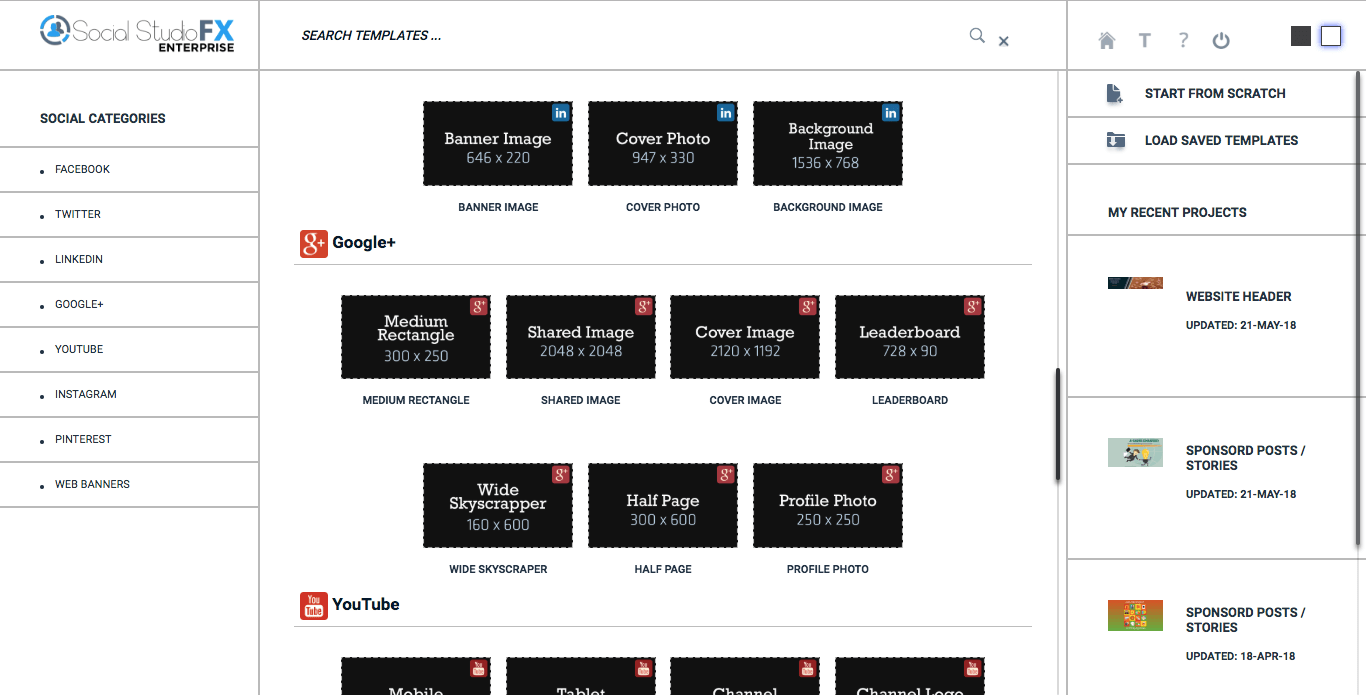
Task: Open the YouTube sidebar category
Action: (x=129, y=350)
